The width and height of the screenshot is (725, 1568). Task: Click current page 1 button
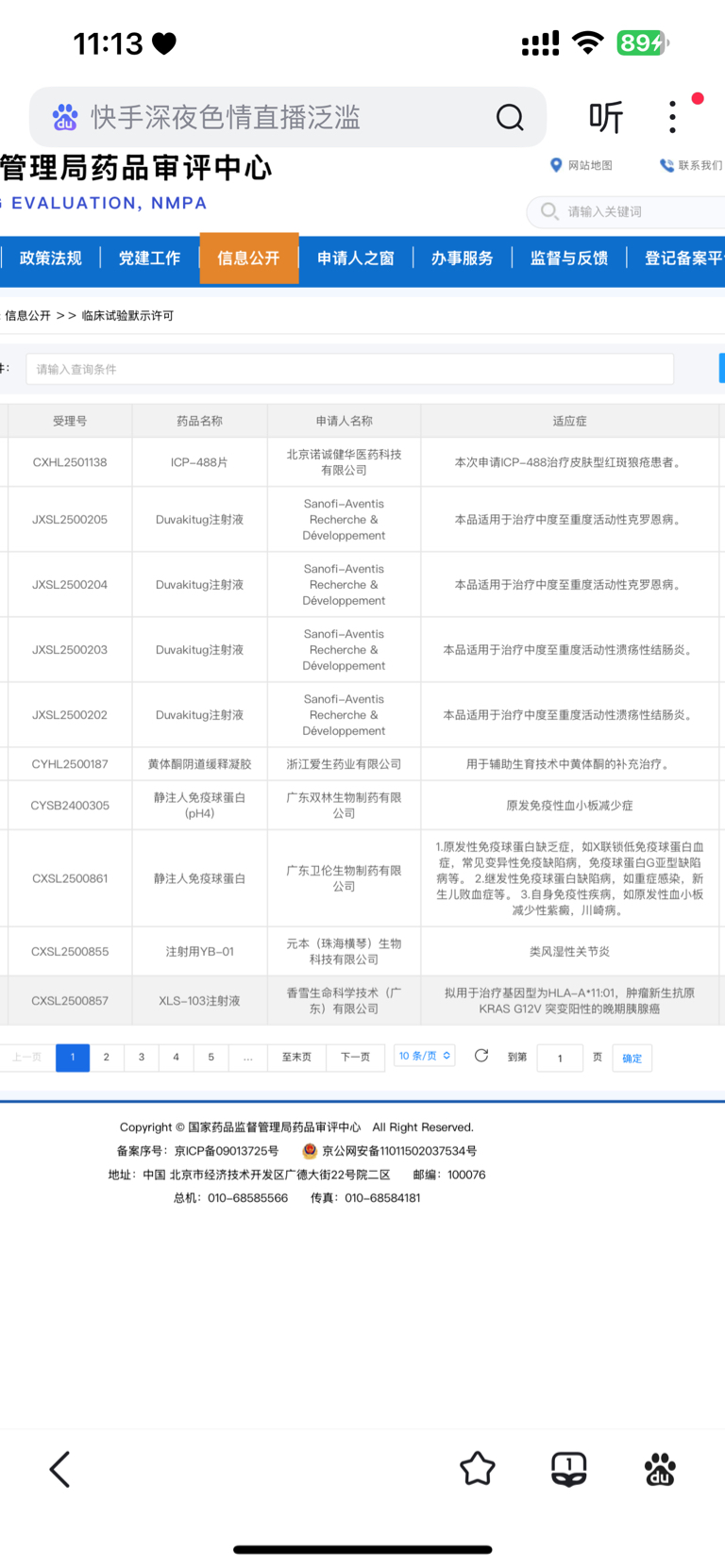pos(73,1058)
